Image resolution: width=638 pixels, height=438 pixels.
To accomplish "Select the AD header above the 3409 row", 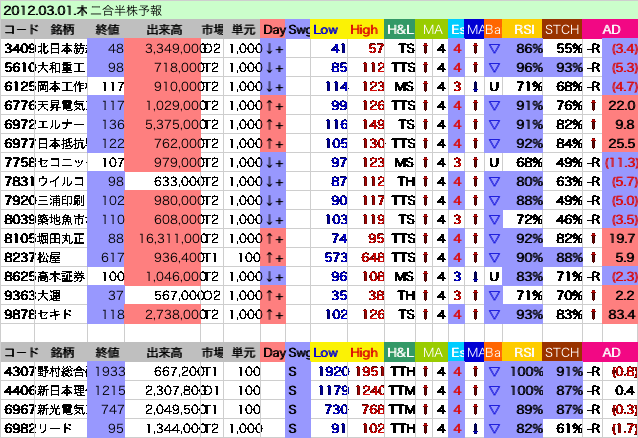I will pyautogui.click(x=611, y=30).
